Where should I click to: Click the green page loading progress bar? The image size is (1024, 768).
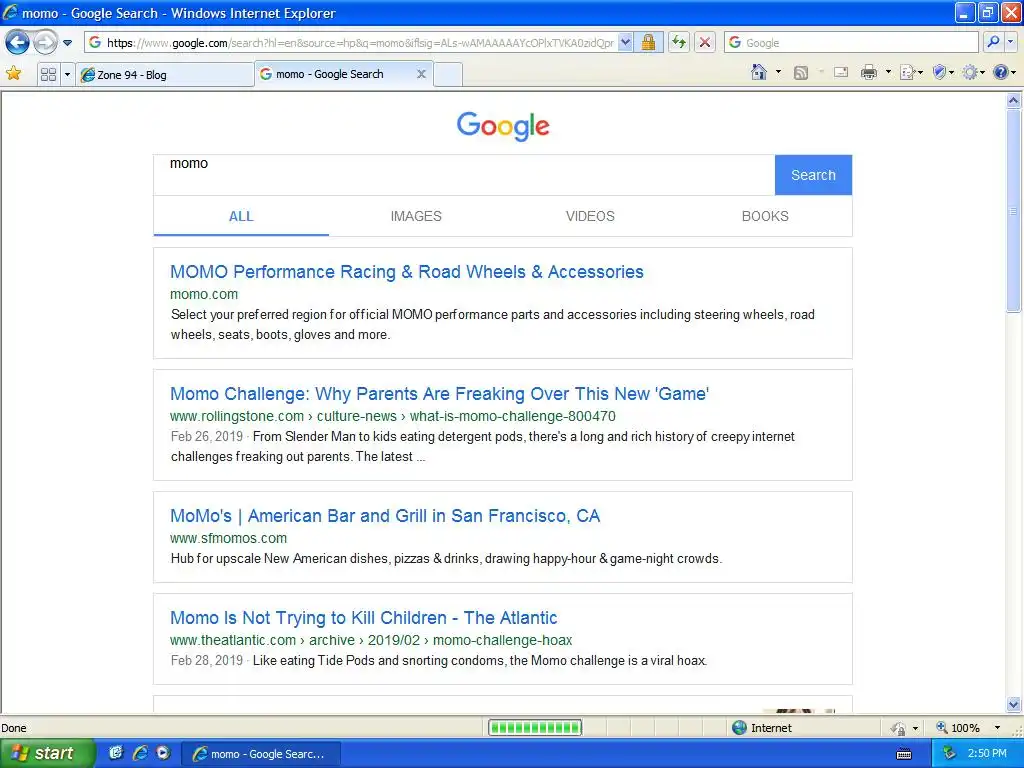tap(535, 728)
